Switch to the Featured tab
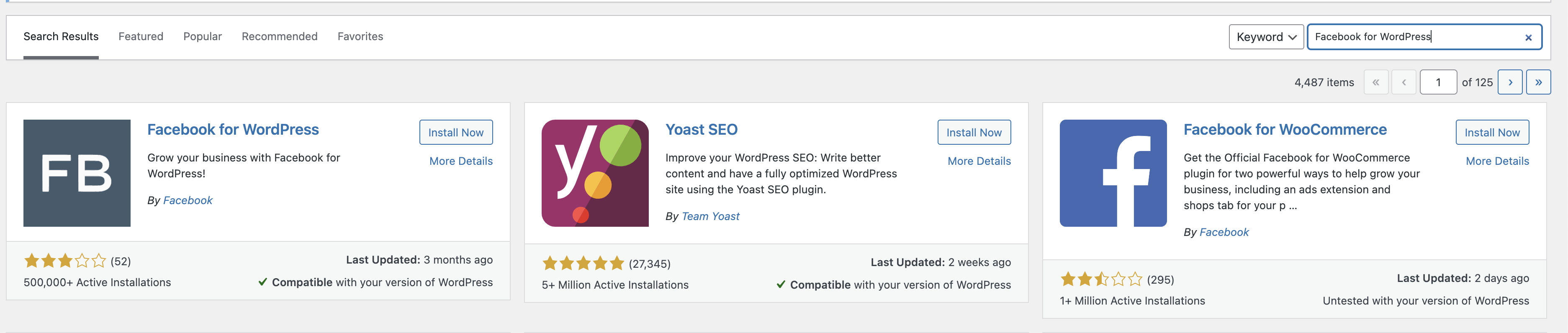Image resolution: width=1568 pixels, height=333 pixels. pyautogui.click(x=141, y=36)
